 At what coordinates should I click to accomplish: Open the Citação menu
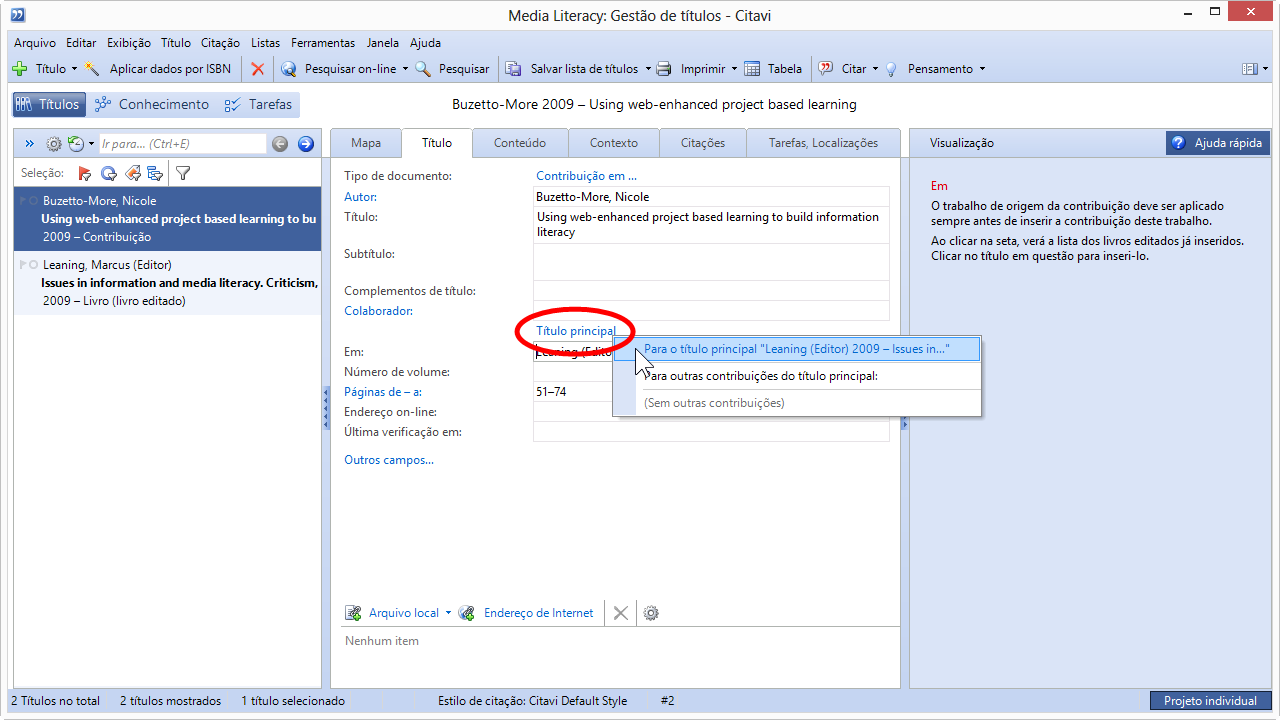[x=220, y=43]
